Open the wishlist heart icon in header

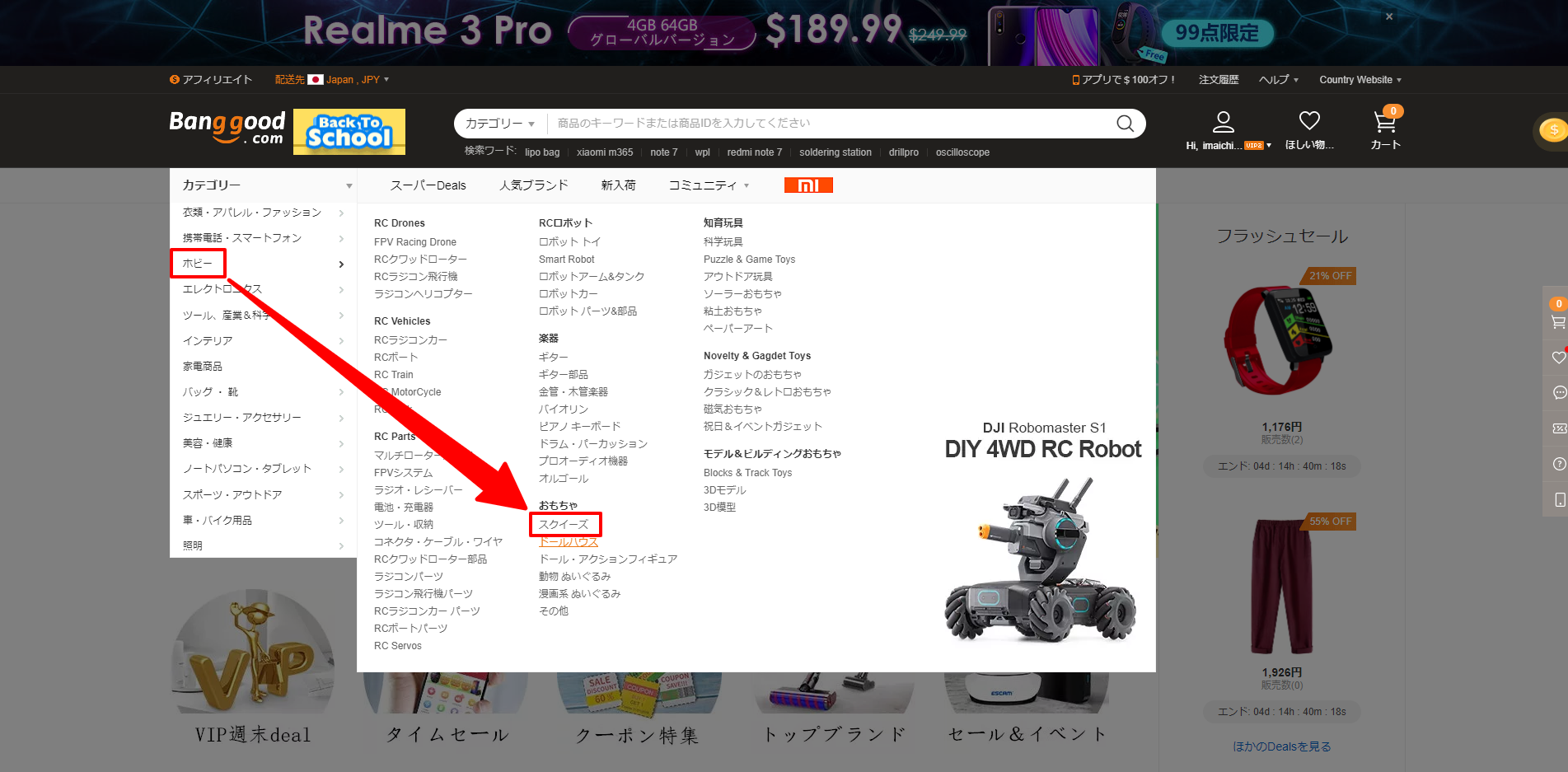1309,121
